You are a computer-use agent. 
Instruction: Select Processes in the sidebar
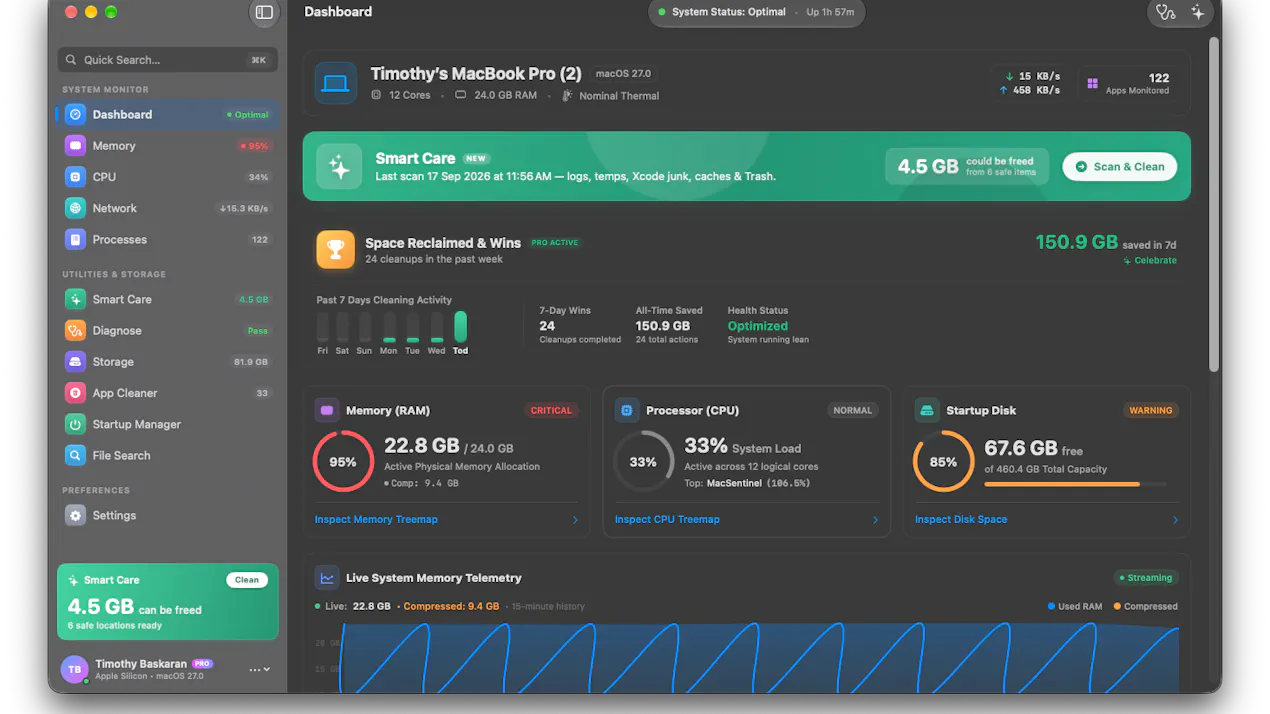click(167, 240)
